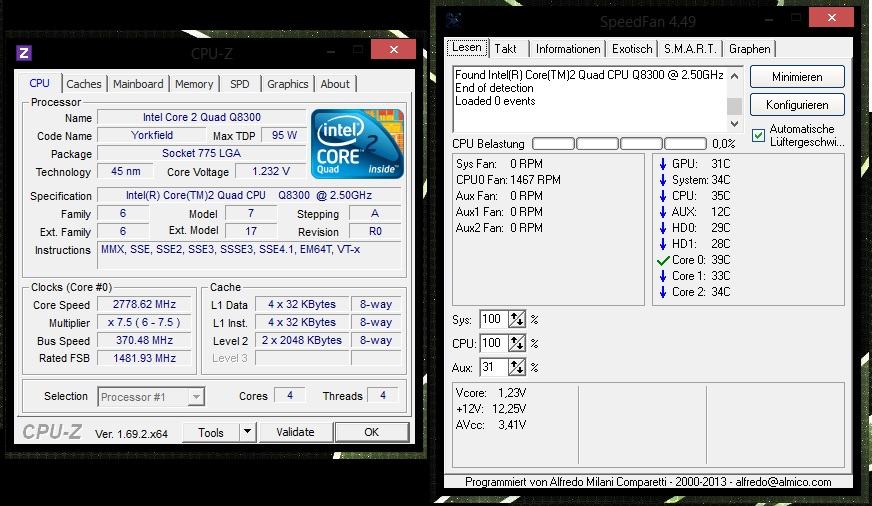Open the Tools dropdown arrow in CPU-Z
The height and width of the screenshot is (506, 872).
(x=247, y=432)
